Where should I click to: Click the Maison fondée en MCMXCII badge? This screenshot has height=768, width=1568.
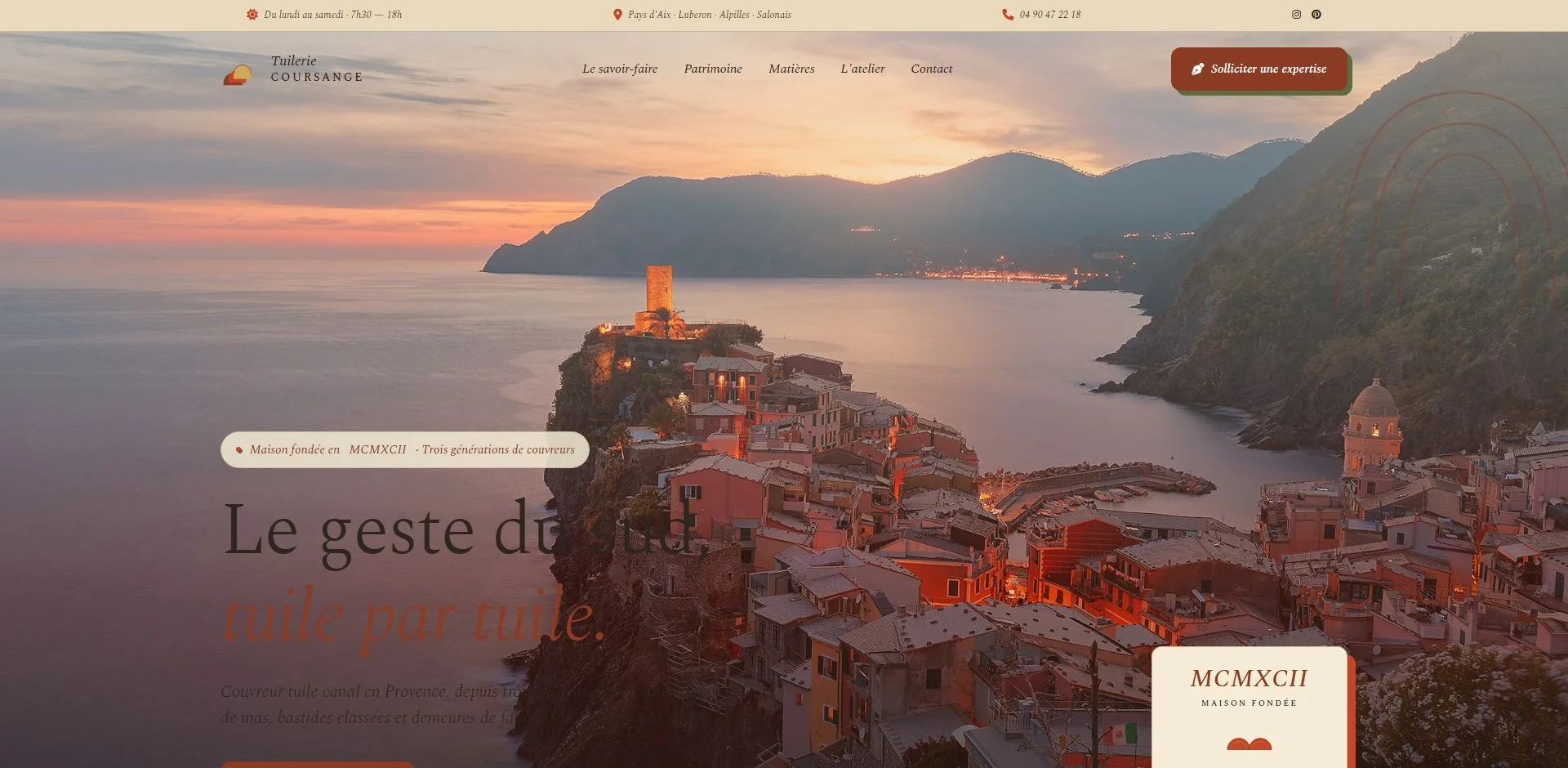(x=405, y=450)
